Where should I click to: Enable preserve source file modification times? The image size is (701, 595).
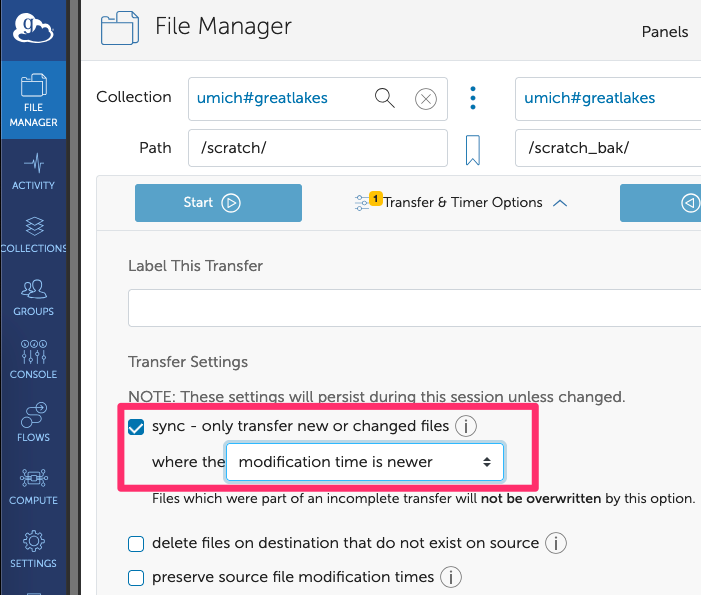point(136,577)
